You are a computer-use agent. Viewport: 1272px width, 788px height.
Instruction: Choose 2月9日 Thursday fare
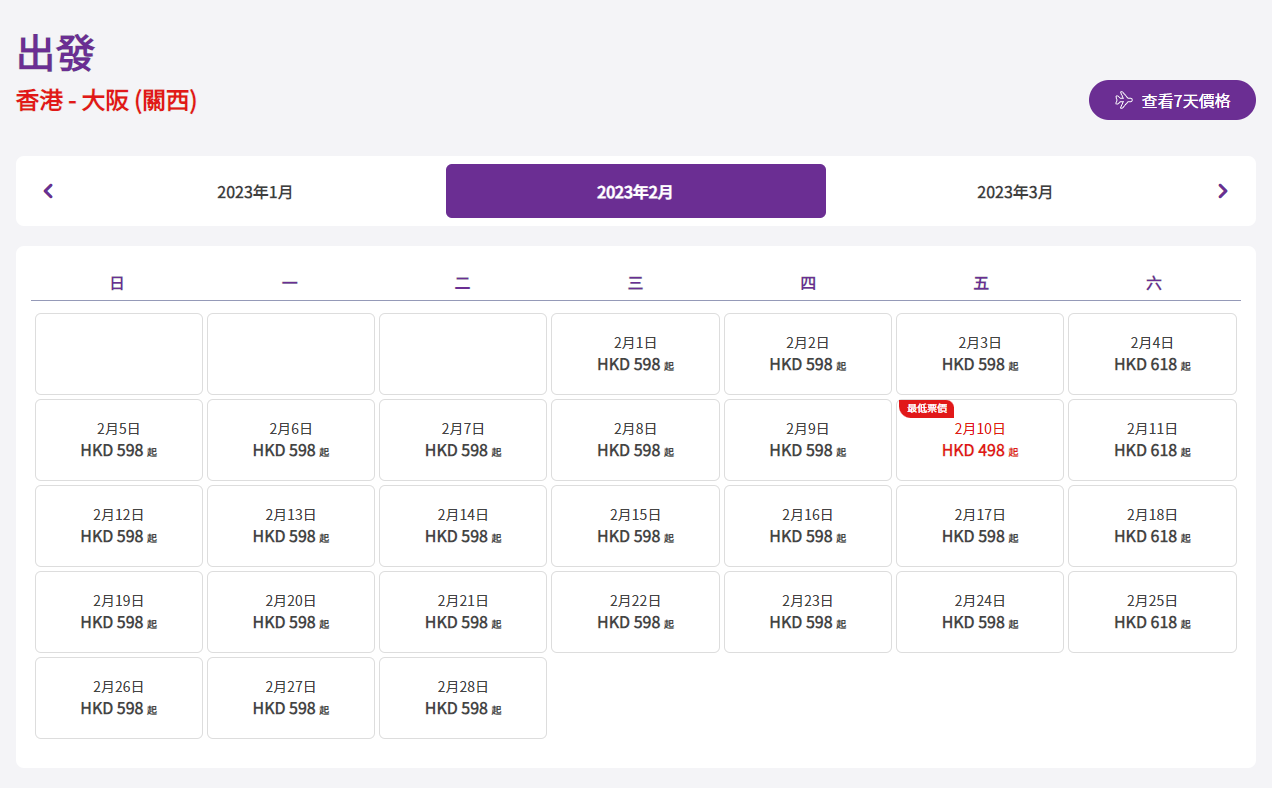[x=807, y=440]
